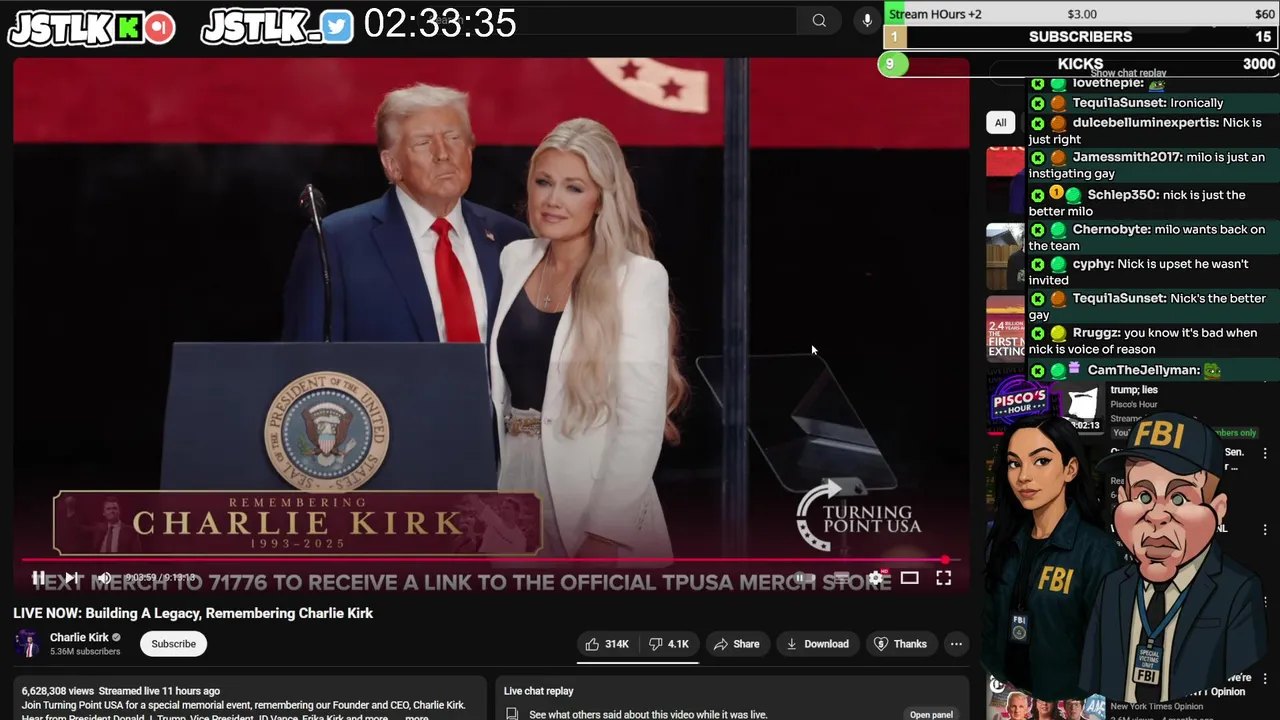Image resolution: width=1280 pixels, height=720 pixels.
Task: Click chat username Ruggz
Action: 1097,333
